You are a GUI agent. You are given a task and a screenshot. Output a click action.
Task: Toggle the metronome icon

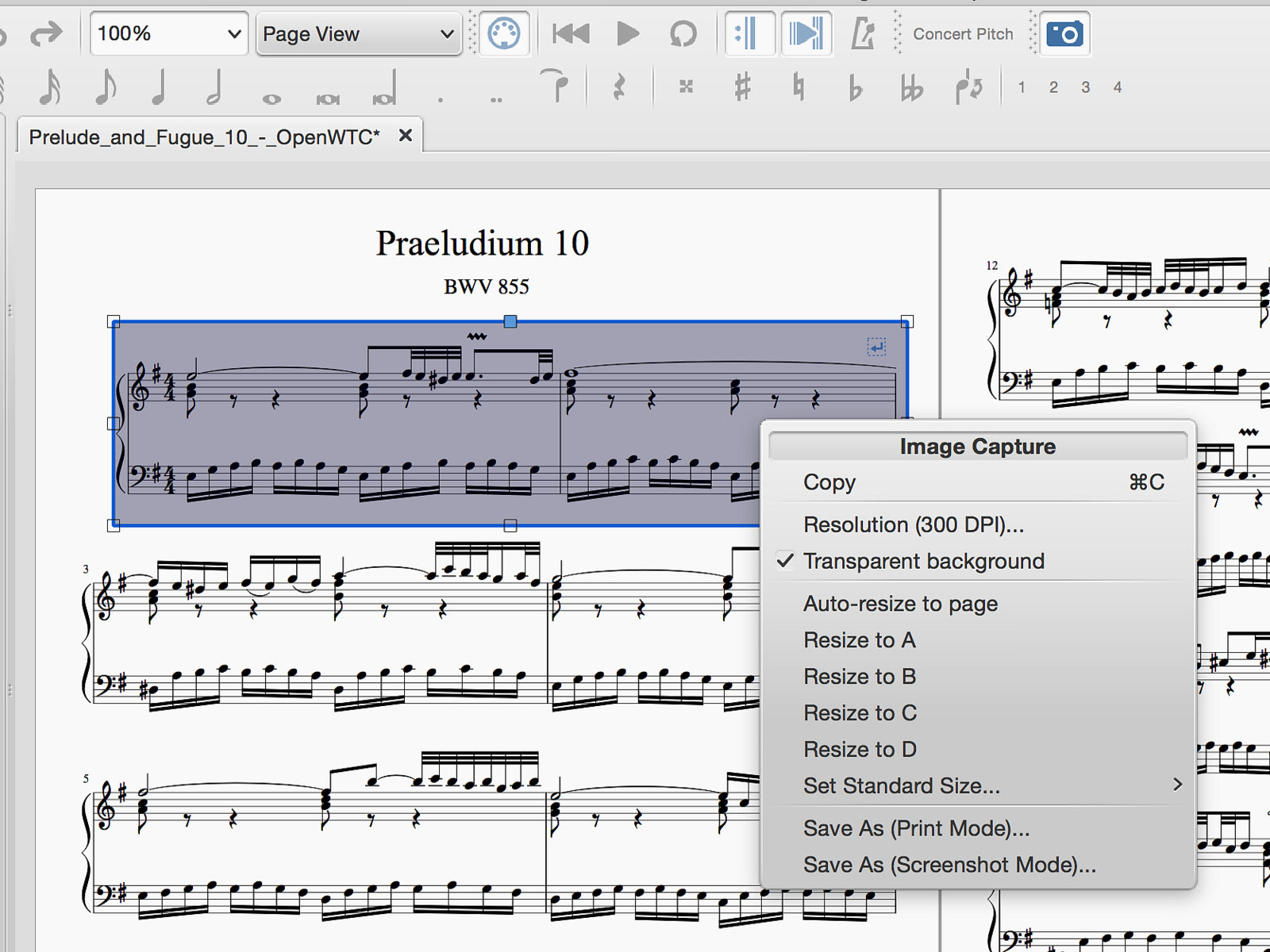tap(863, 34)
